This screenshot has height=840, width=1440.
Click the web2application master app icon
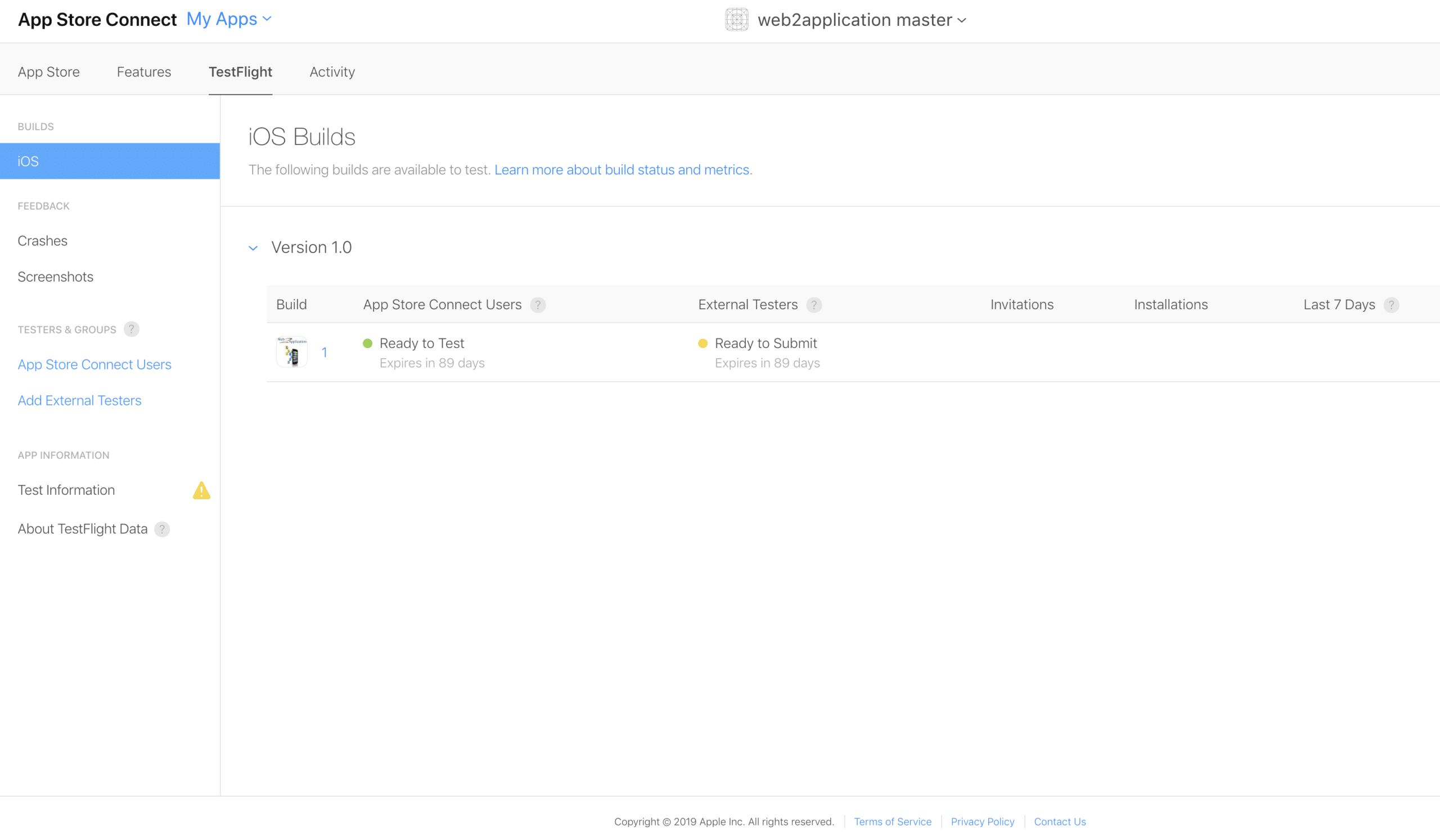pos(736,20)
